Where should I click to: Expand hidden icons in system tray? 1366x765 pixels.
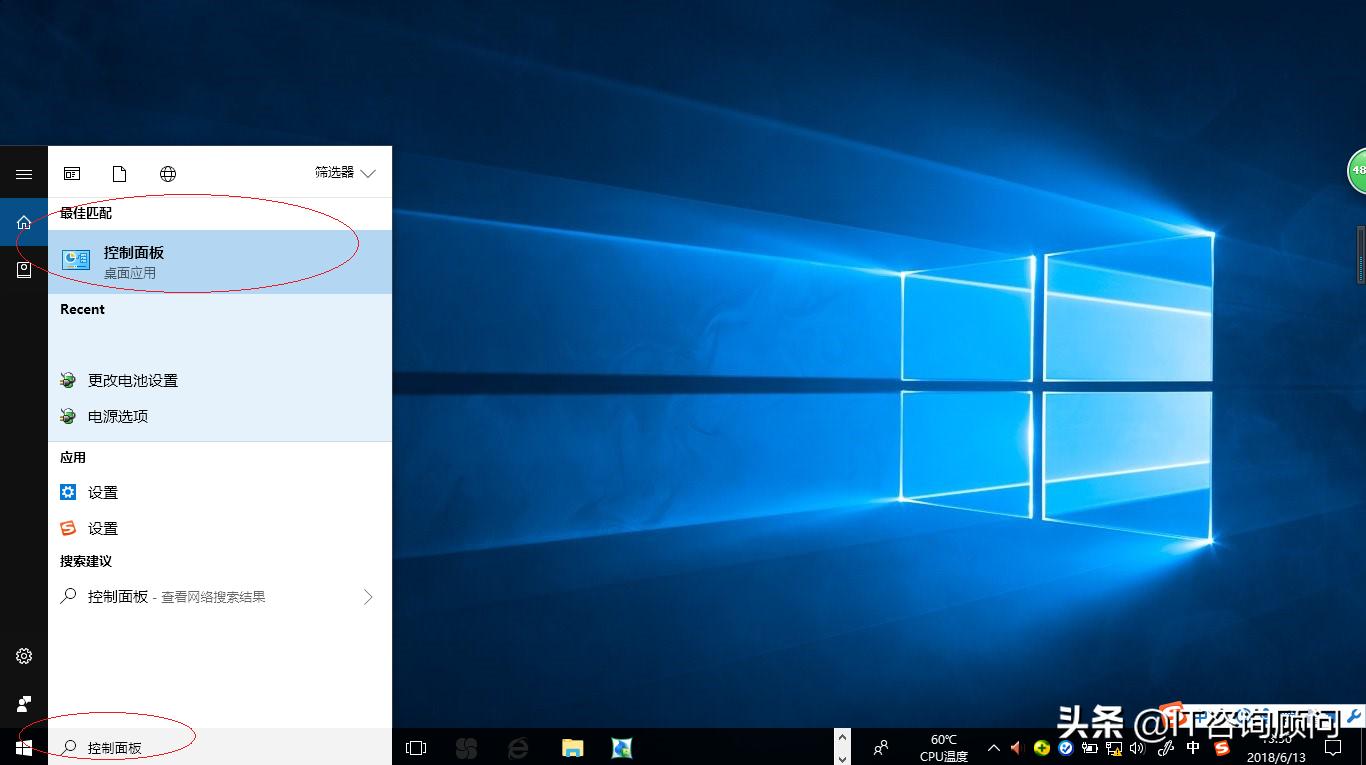tap(993, 747)
